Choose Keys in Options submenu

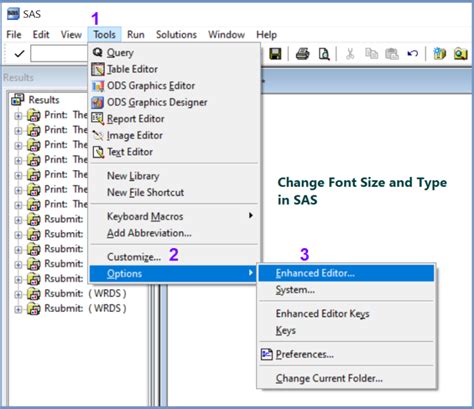point(347,330)
